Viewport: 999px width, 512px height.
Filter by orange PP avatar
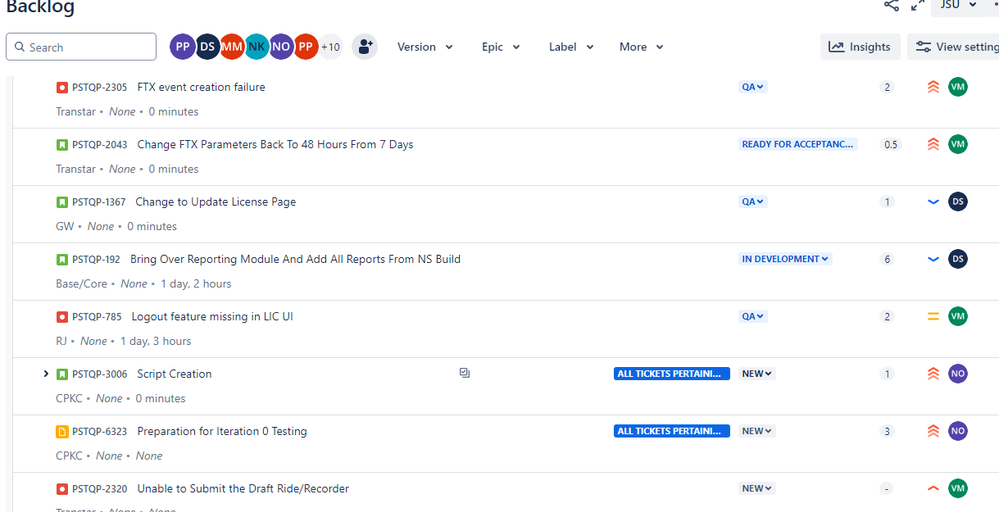[306, 46]
